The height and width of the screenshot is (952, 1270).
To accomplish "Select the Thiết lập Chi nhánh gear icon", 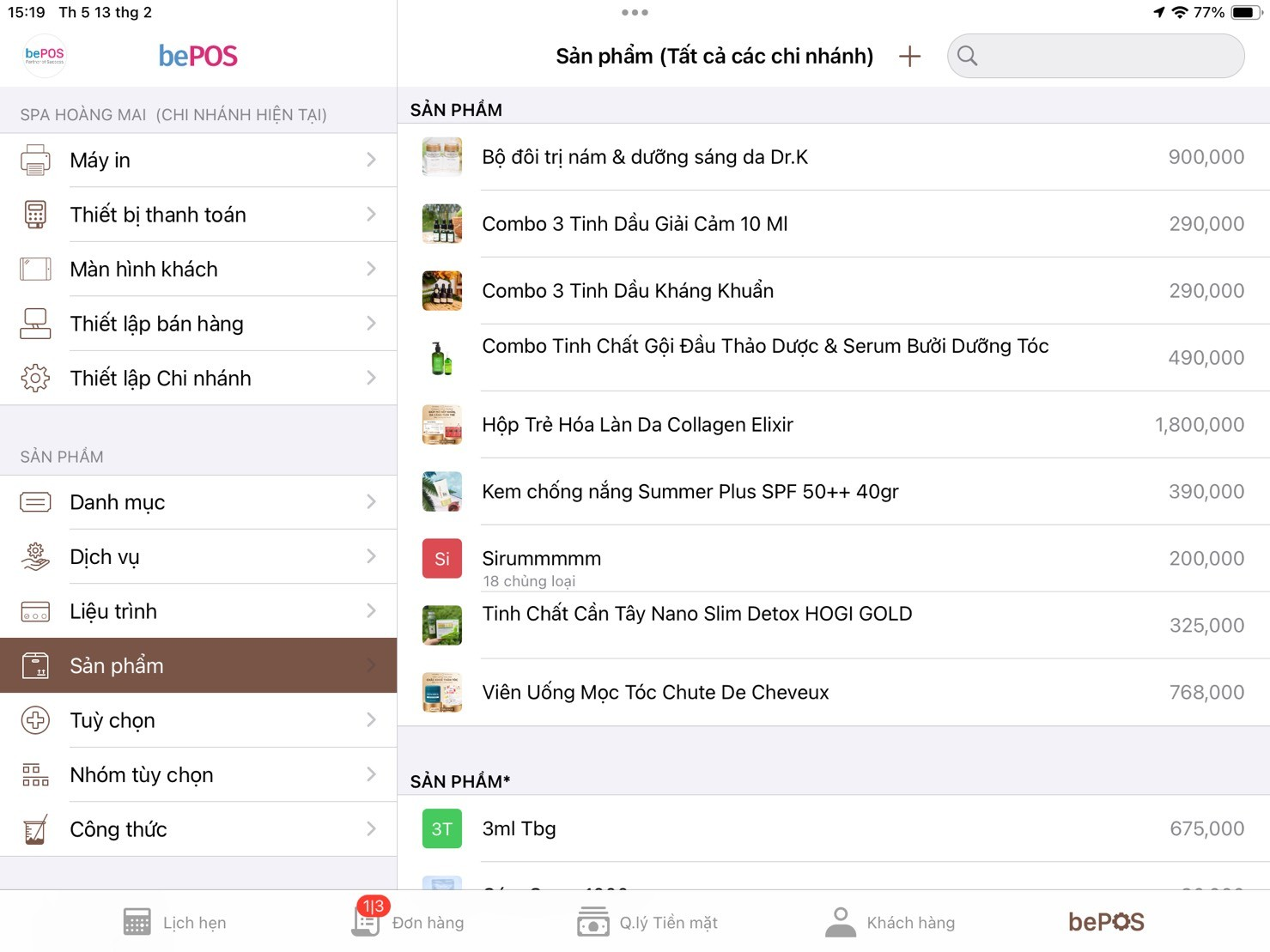I will tap(35, 379).
